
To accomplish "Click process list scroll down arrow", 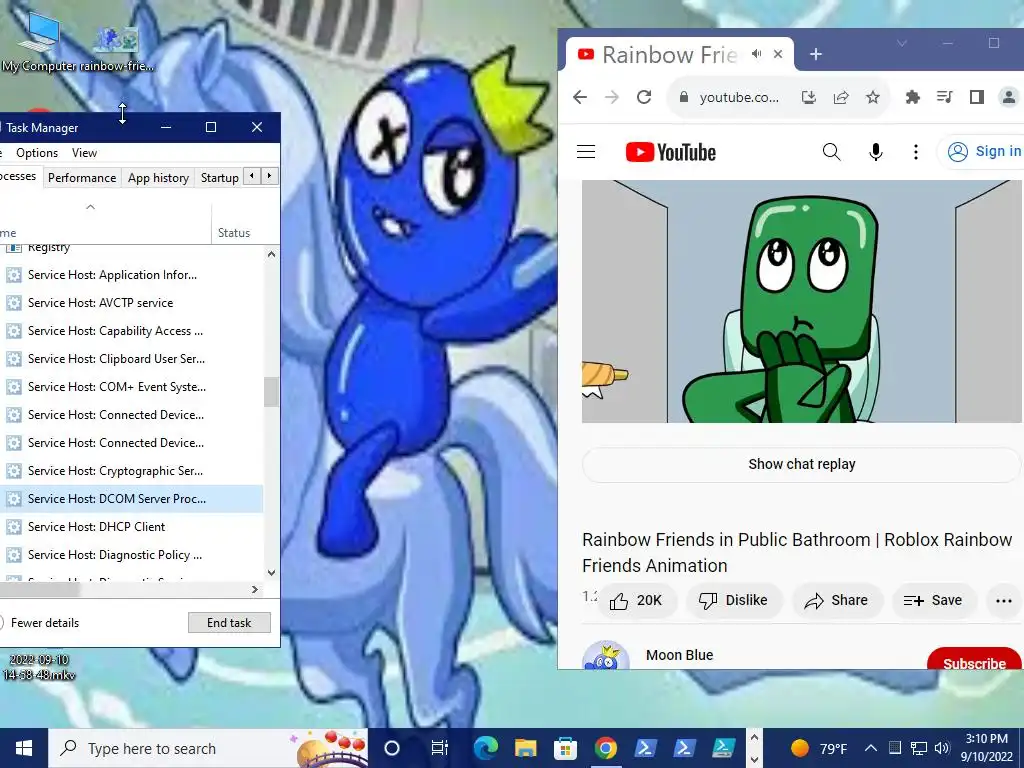I will pyautogui.click(x=272, y=573).
